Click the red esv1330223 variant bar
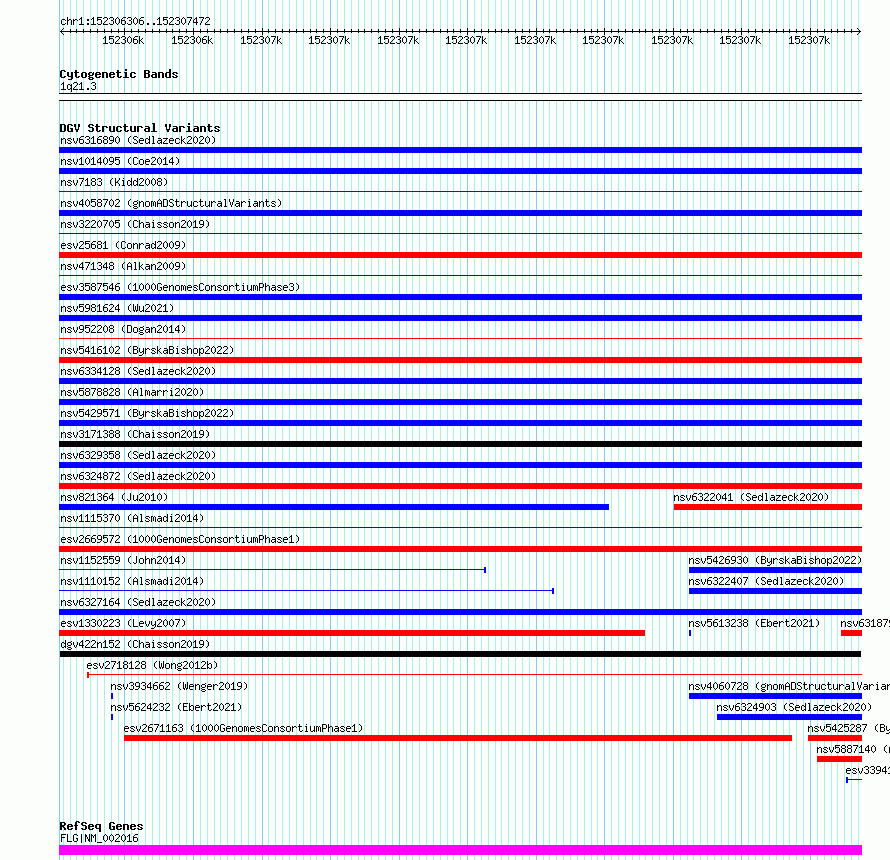 tap(352, 633)
